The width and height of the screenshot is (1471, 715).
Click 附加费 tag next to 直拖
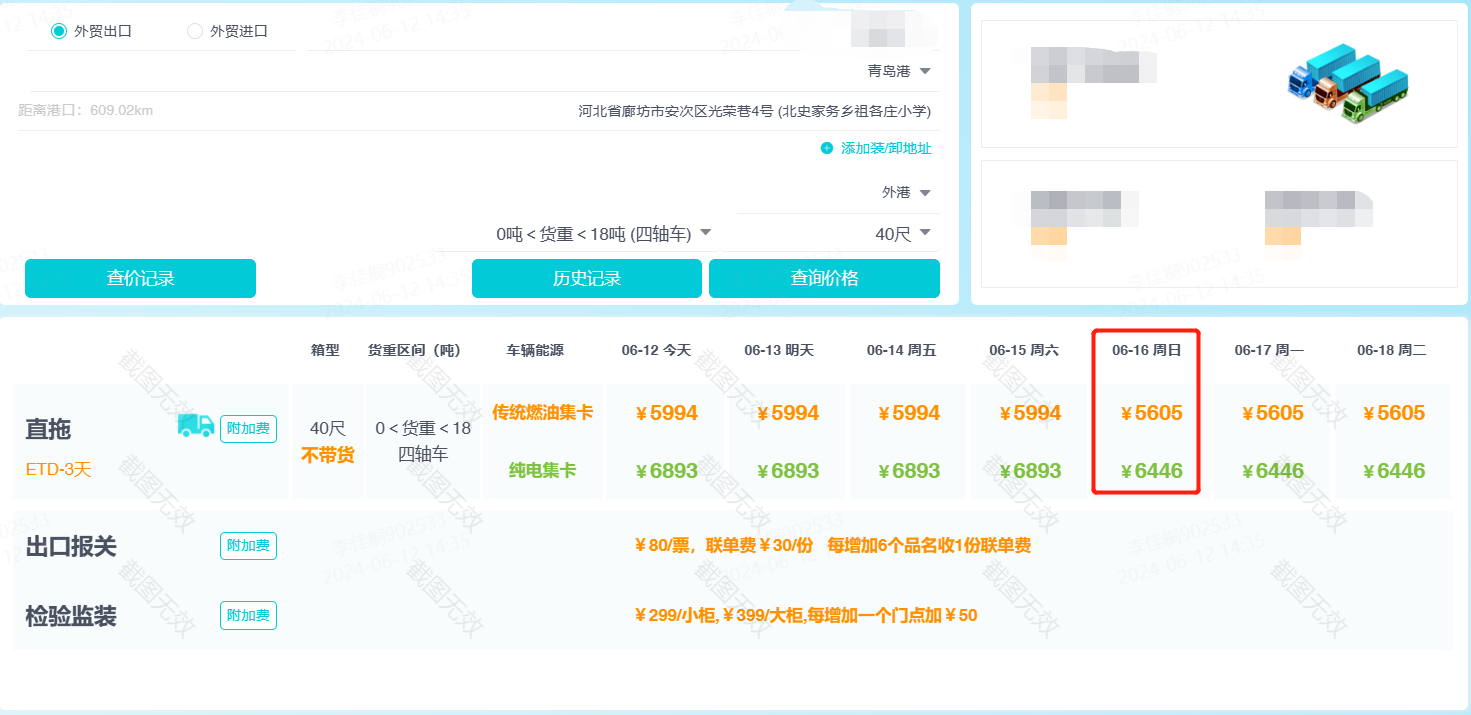click(248, 429)
